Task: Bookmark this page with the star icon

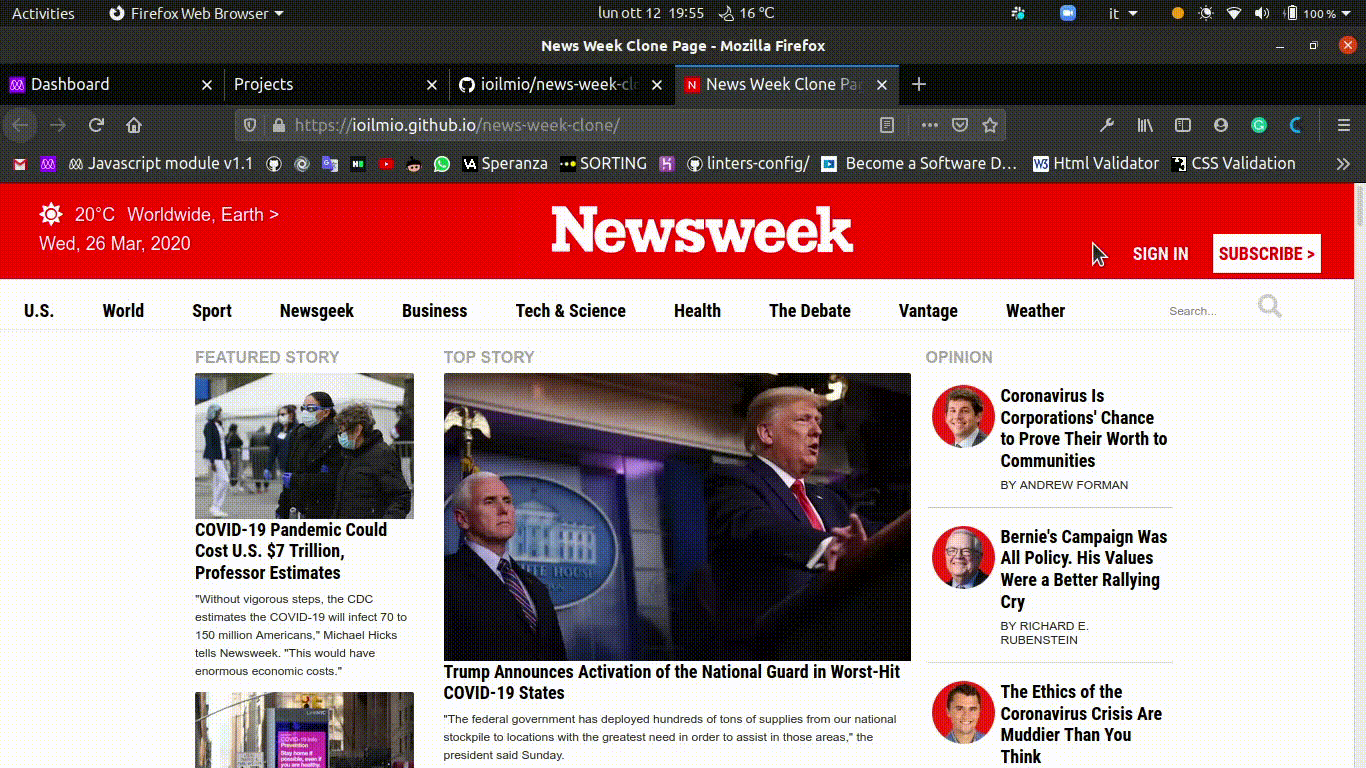Action: (990, 125)
